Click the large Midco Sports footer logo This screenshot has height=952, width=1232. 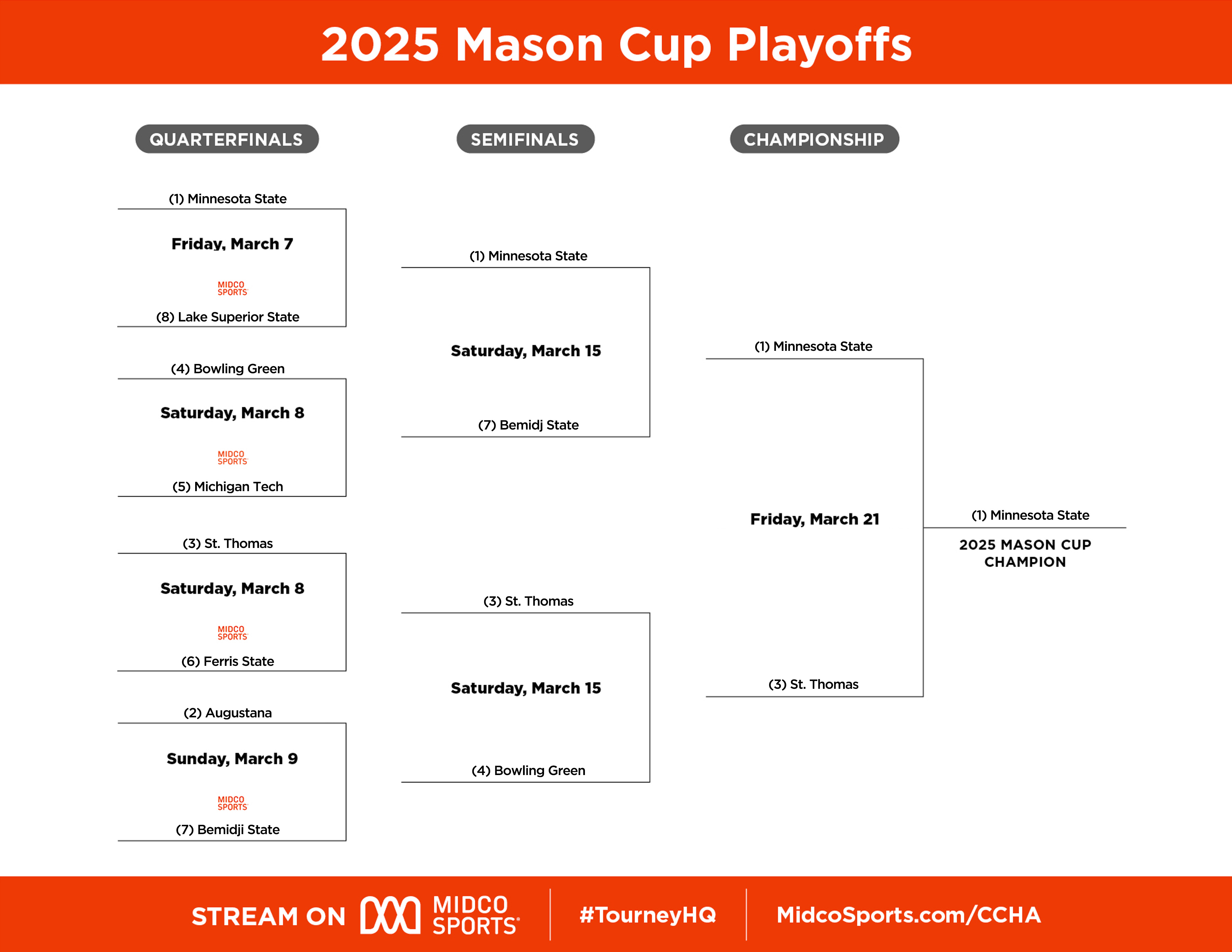[x=440, y=915]
